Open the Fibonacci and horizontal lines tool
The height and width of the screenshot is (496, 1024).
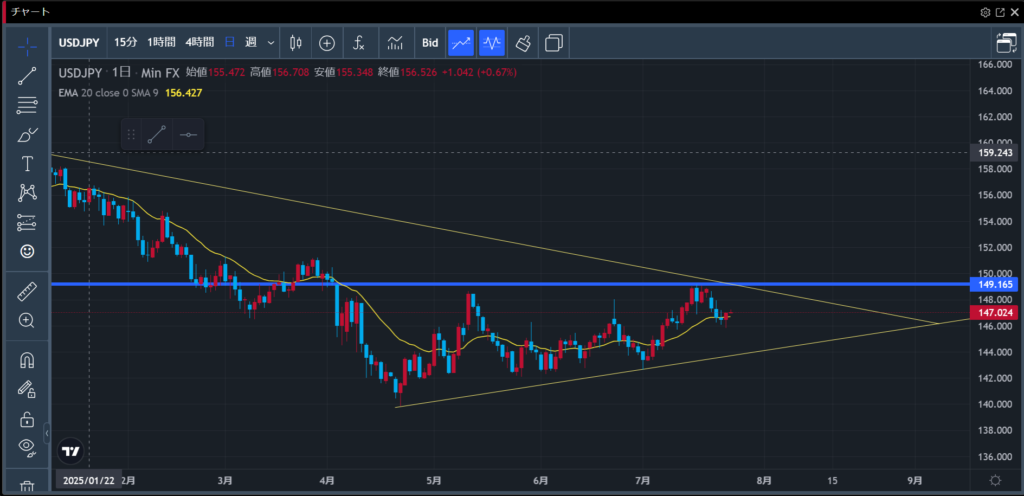(27, 105)
